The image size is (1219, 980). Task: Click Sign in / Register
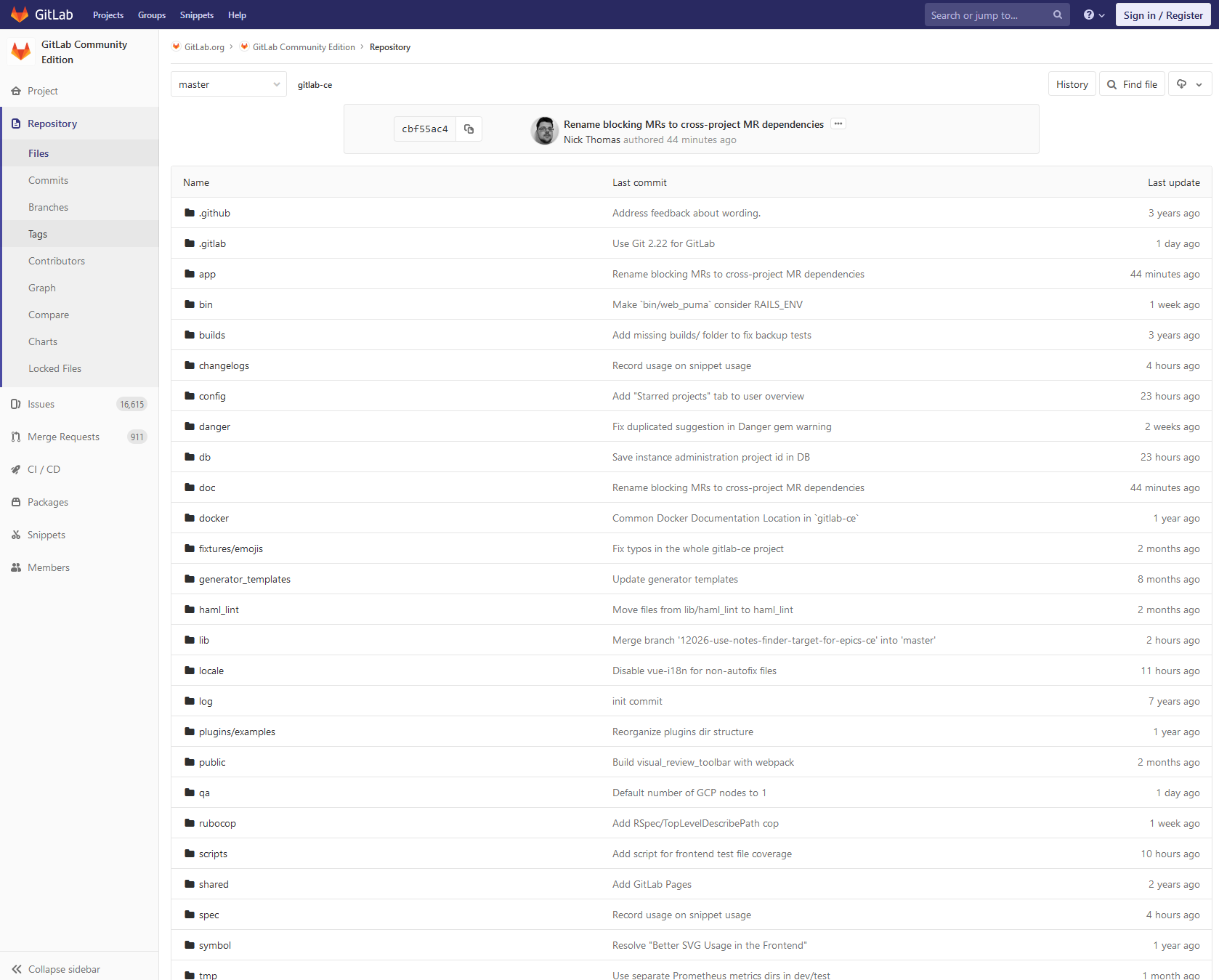tap(1162, 15)
